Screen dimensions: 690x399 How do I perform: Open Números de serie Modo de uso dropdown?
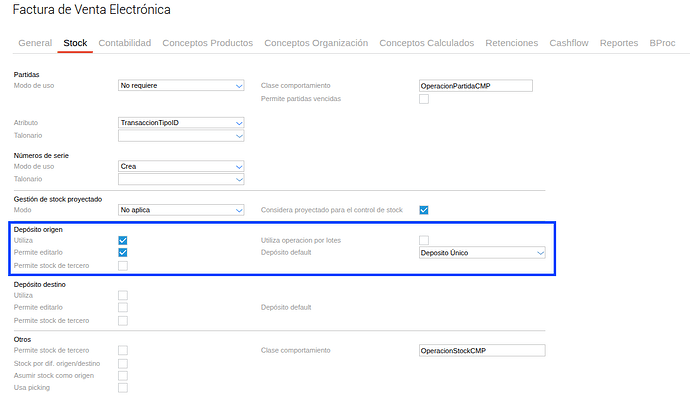pos(181,166)
